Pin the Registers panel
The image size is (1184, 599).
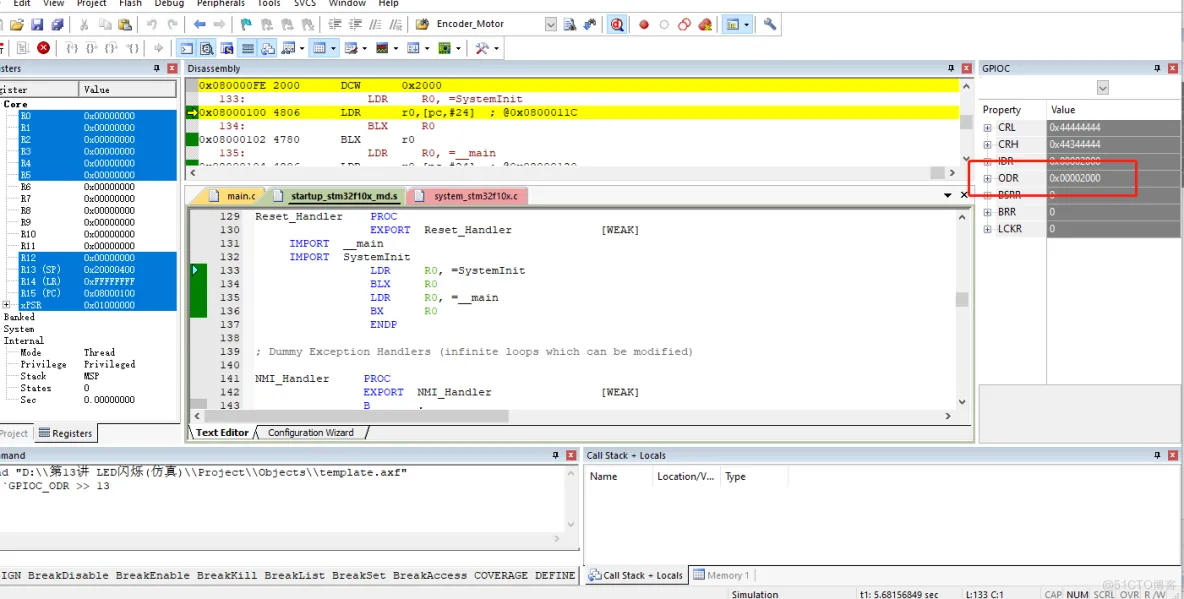[156, 69]
